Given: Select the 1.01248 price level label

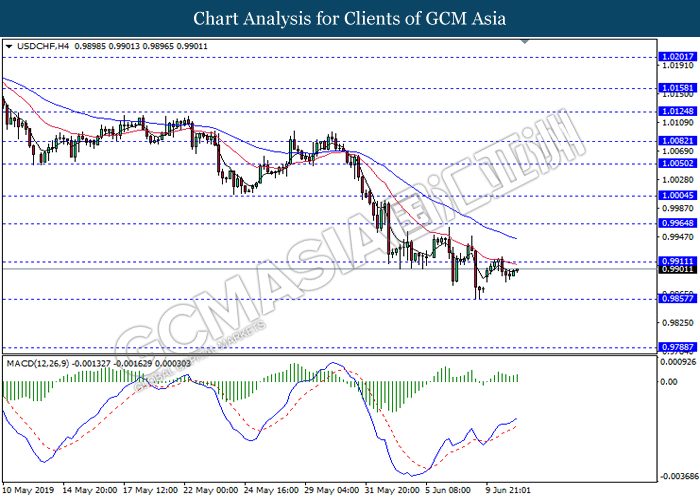Looking at the screenshot, I should [x=677, y=111].
